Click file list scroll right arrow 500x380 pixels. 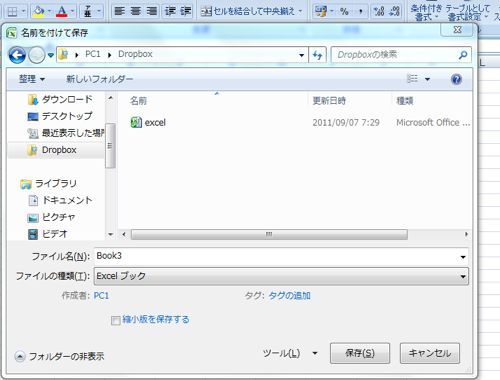click(466, 234)
